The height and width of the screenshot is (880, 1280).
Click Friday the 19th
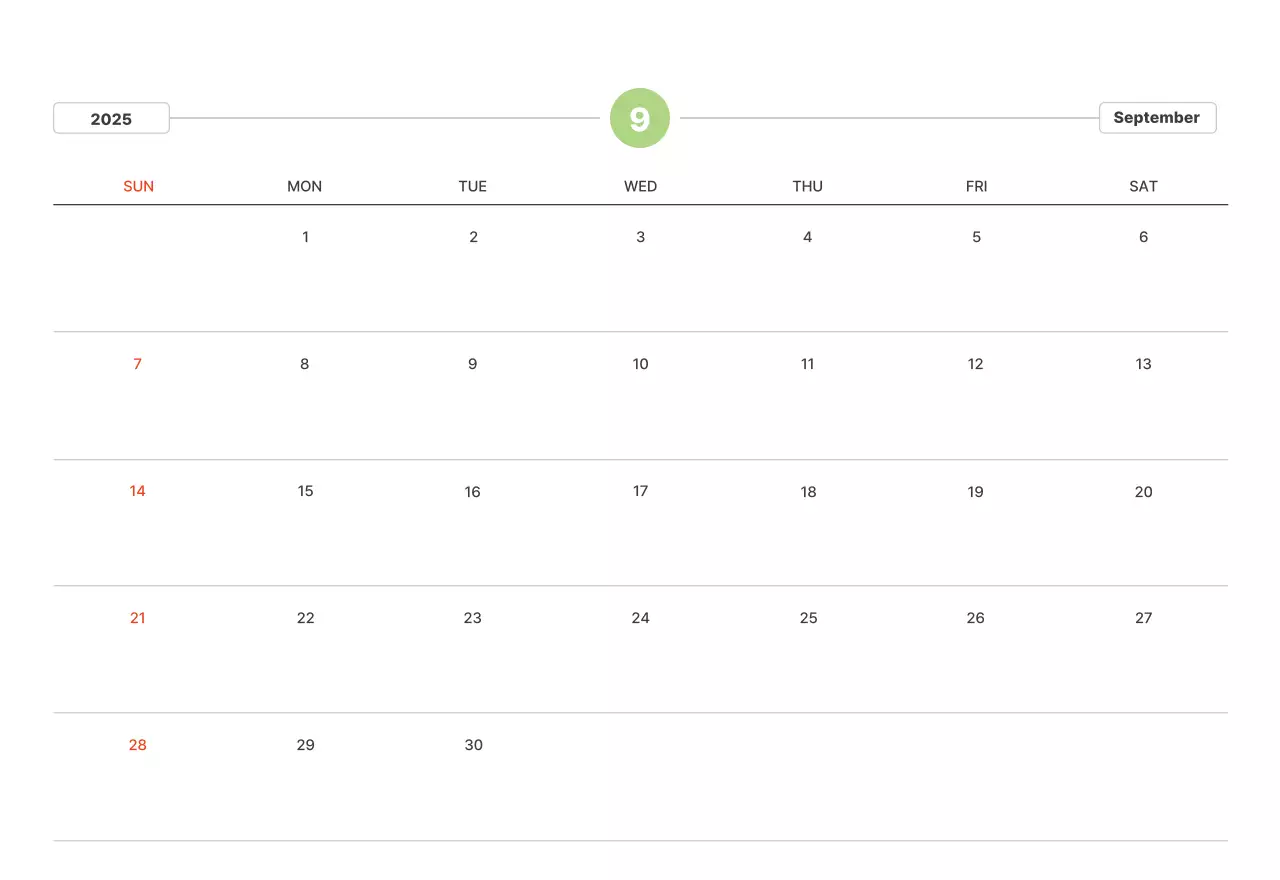975,491
